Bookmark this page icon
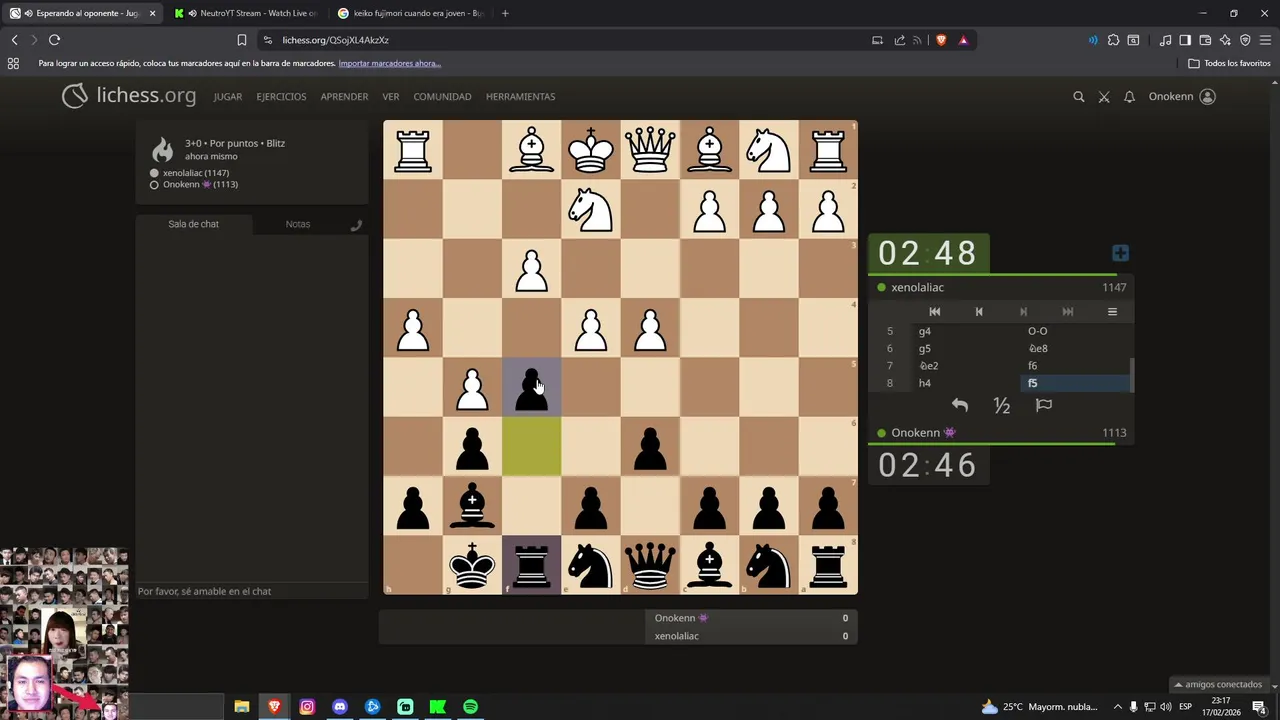 (x=241, y=40)
